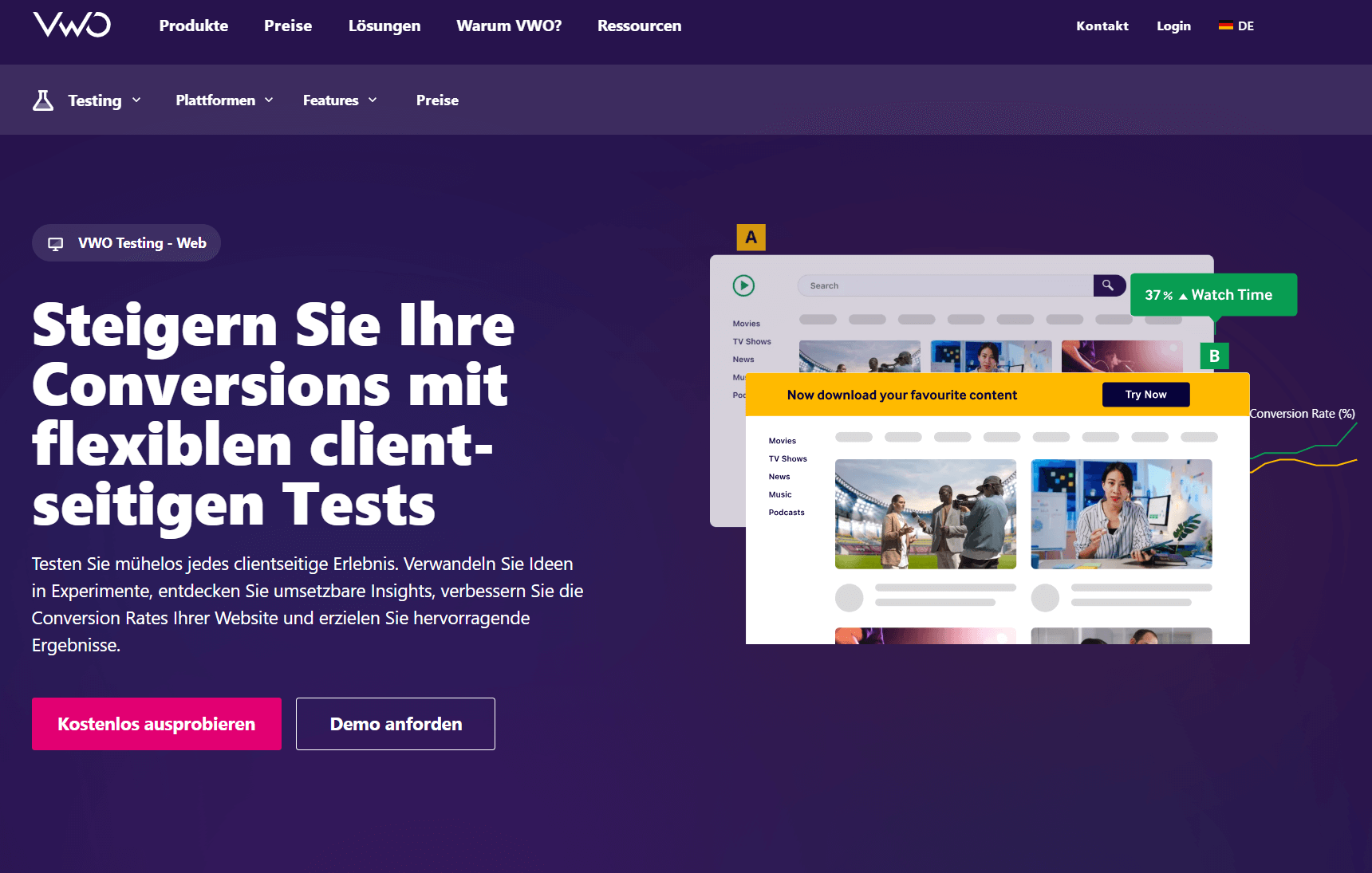Click Kostenlos ausprobieren button
Image resolution: width=1372 pixels, height=873 pixels.
click(x=156, y=724)
